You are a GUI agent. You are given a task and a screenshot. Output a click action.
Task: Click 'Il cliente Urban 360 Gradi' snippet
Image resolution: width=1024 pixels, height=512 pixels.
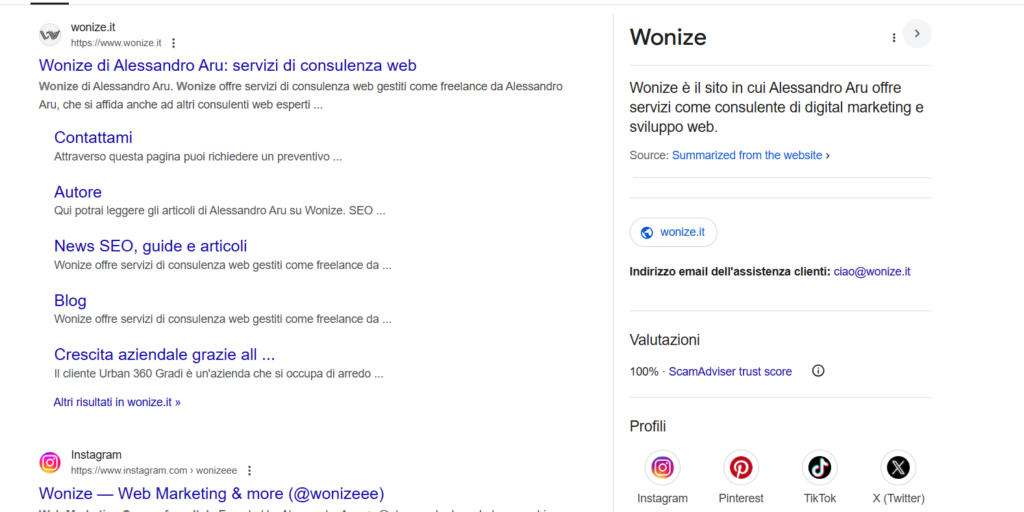pos(219,374)
